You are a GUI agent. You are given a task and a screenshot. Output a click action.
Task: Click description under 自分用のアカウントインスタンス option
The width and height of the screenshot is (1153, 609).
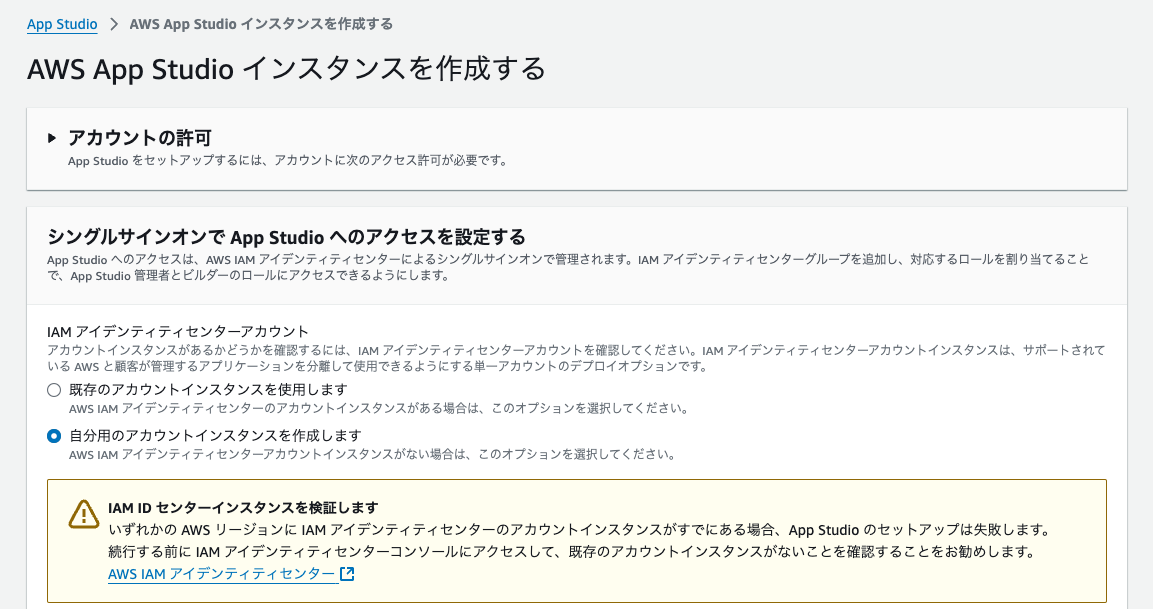(372, 455)
